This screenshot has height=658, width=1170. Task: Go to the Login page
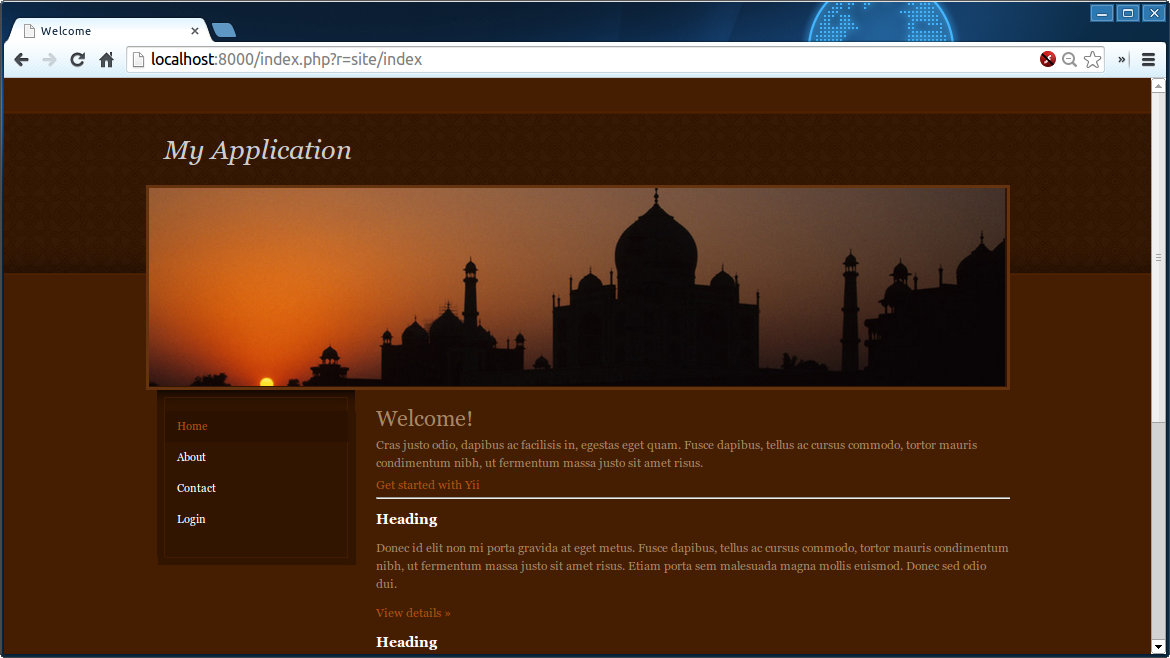pos(191,519)
